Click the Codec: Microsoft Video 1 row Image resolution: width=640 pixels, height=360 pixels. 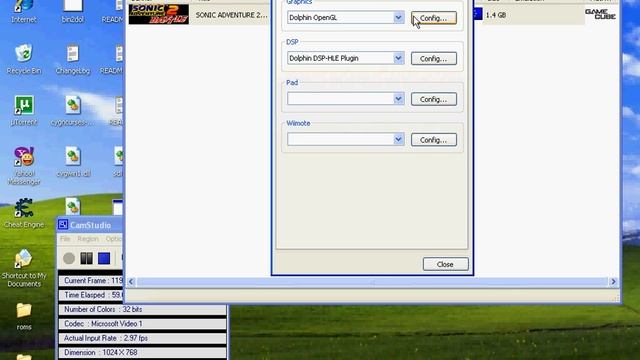pos(142,324)
